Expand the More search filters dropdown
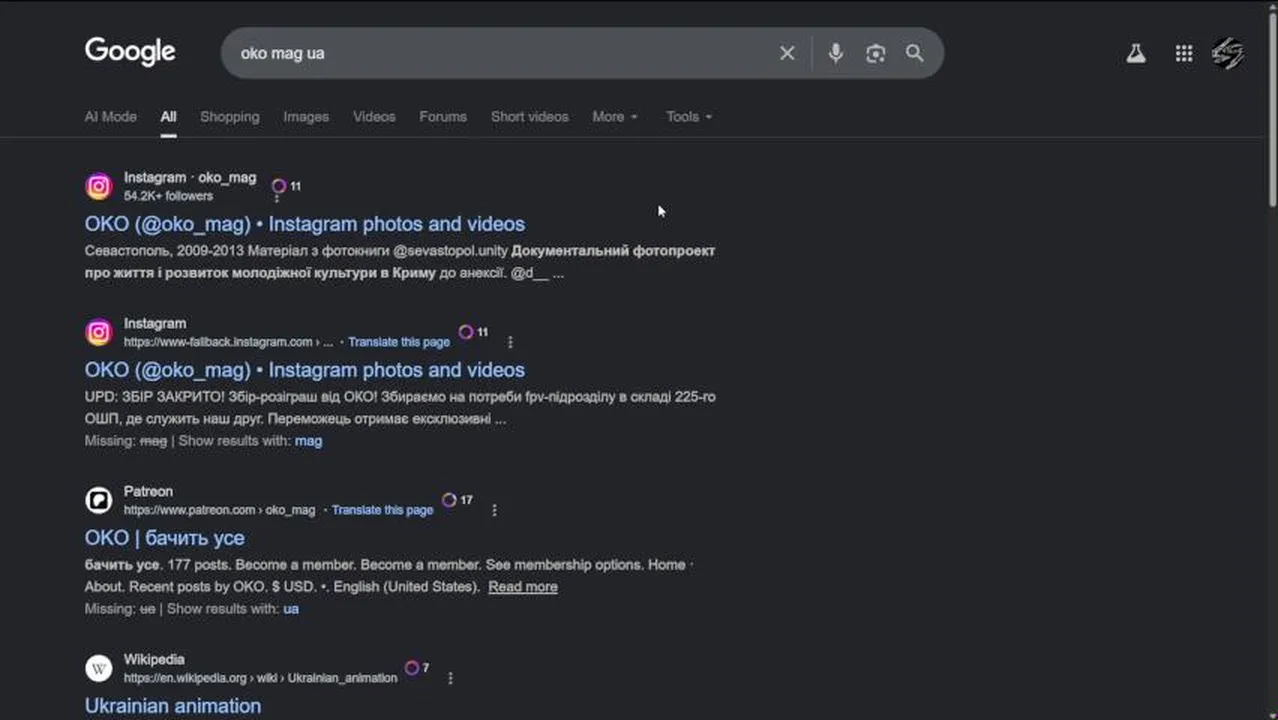 tap(614, 117)
